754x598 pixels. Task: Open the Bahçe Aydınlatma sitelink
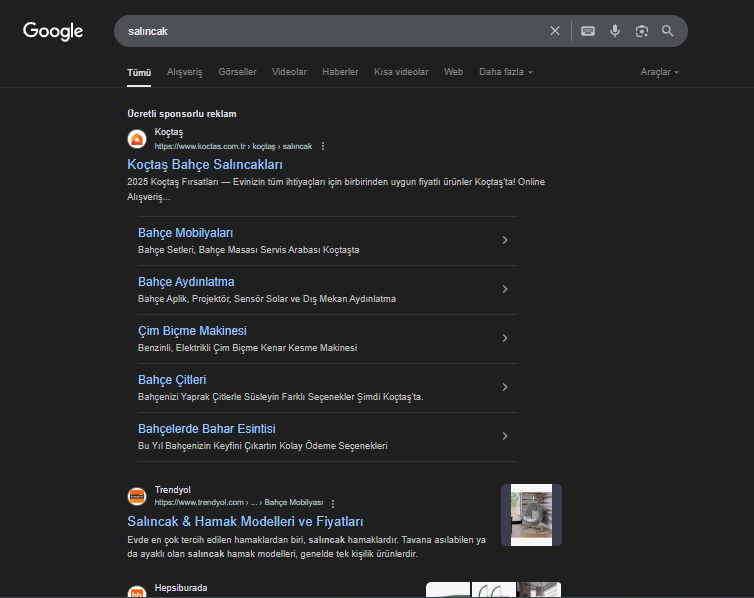coord(186,282)
